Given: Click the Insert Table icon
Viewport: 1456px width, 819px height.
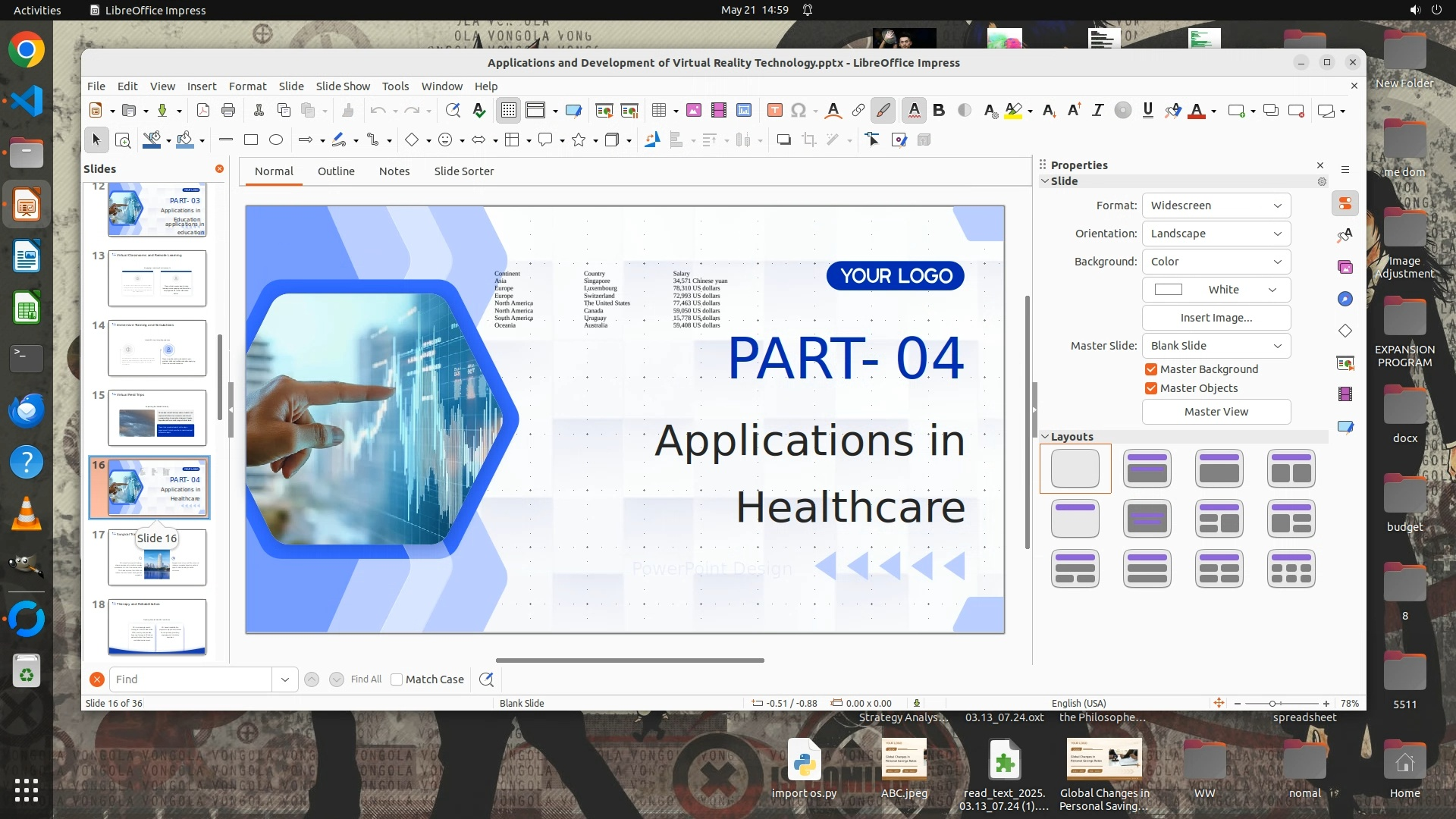Looking at the screenshot, I should [x=658, y=111].
